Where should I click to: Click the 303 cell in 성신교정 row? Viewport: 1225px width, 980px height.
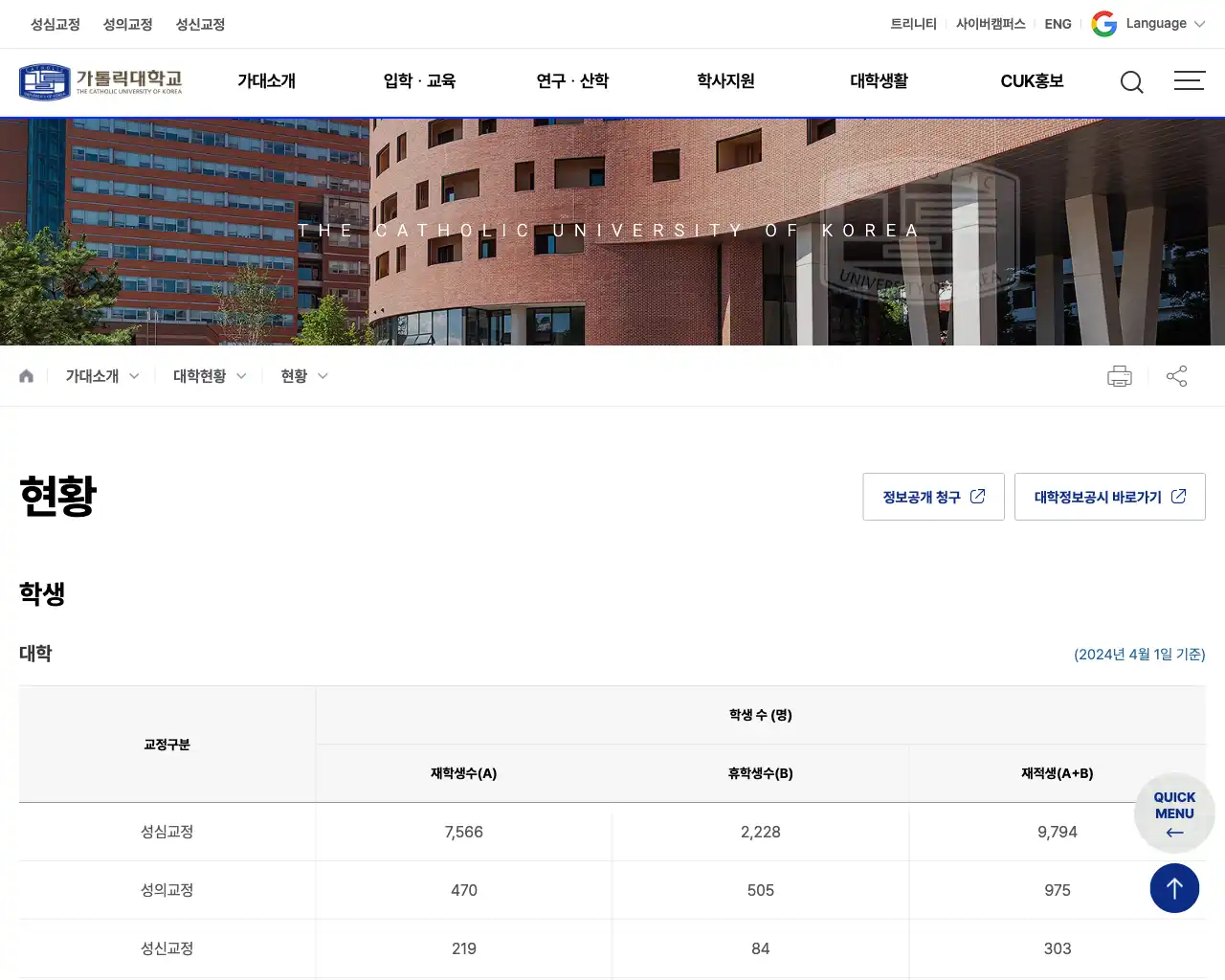click(1058, 948)
